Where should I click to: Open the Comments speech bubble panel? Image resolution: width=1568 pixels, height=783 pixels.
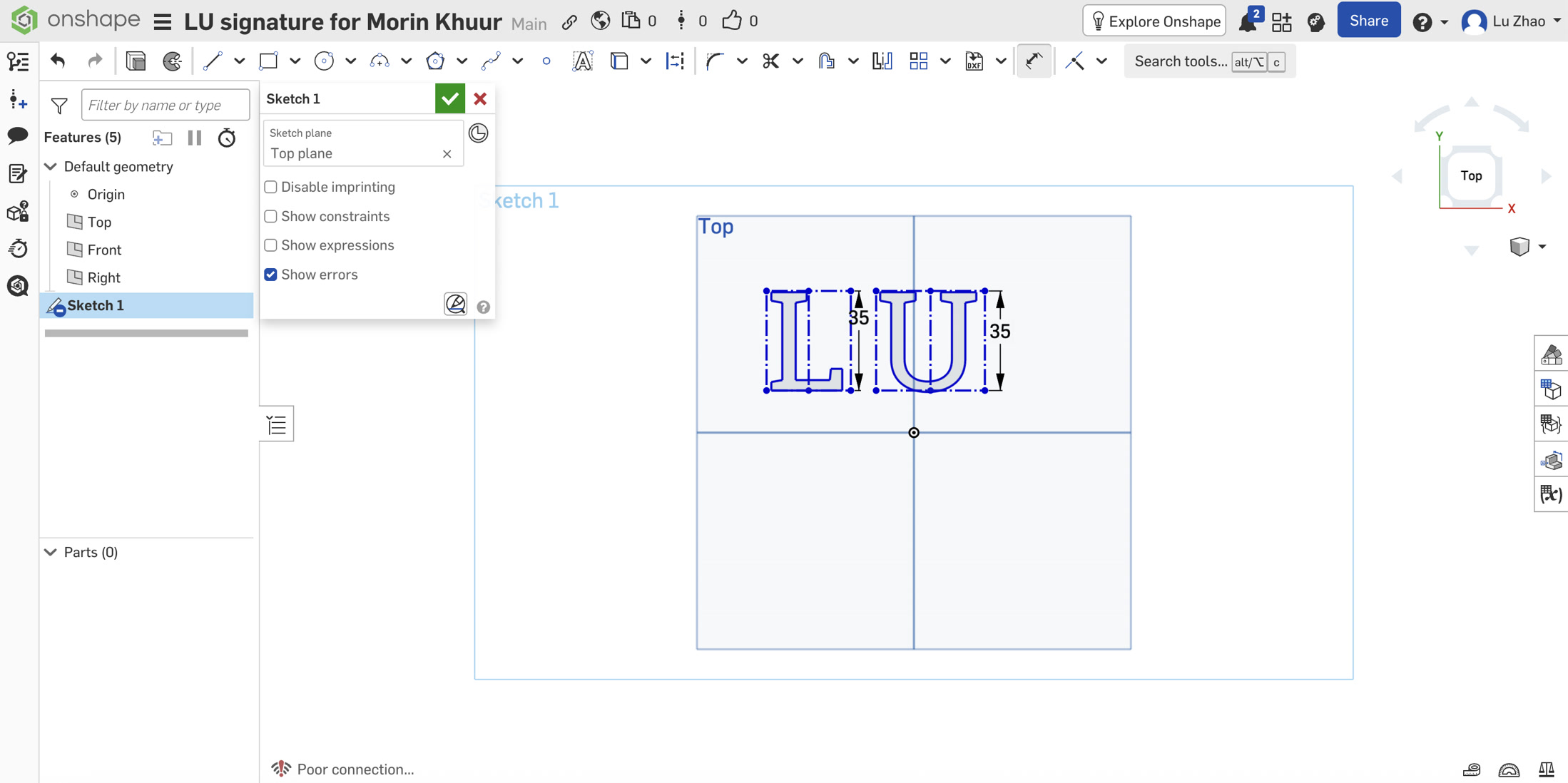[x=18, y=135]
